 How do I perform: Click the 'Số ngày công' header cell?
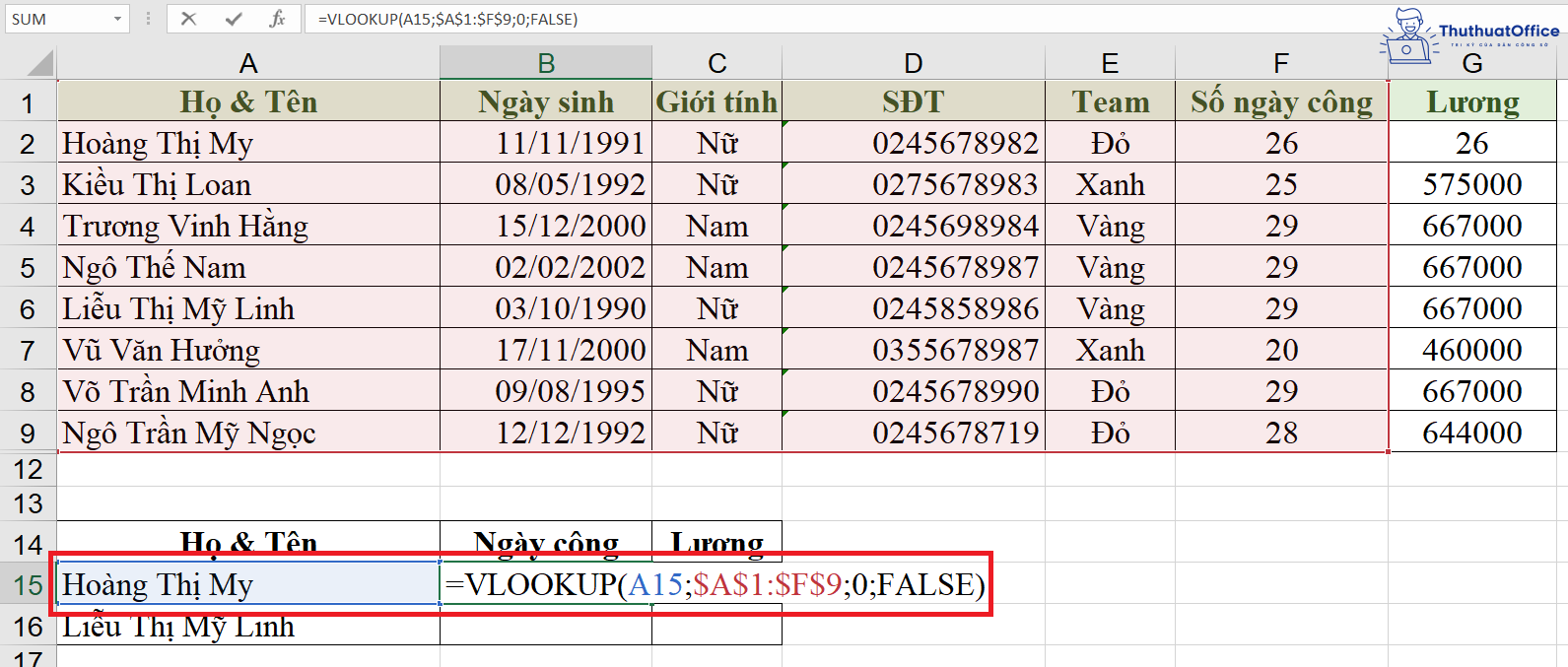coord(1281,101)
